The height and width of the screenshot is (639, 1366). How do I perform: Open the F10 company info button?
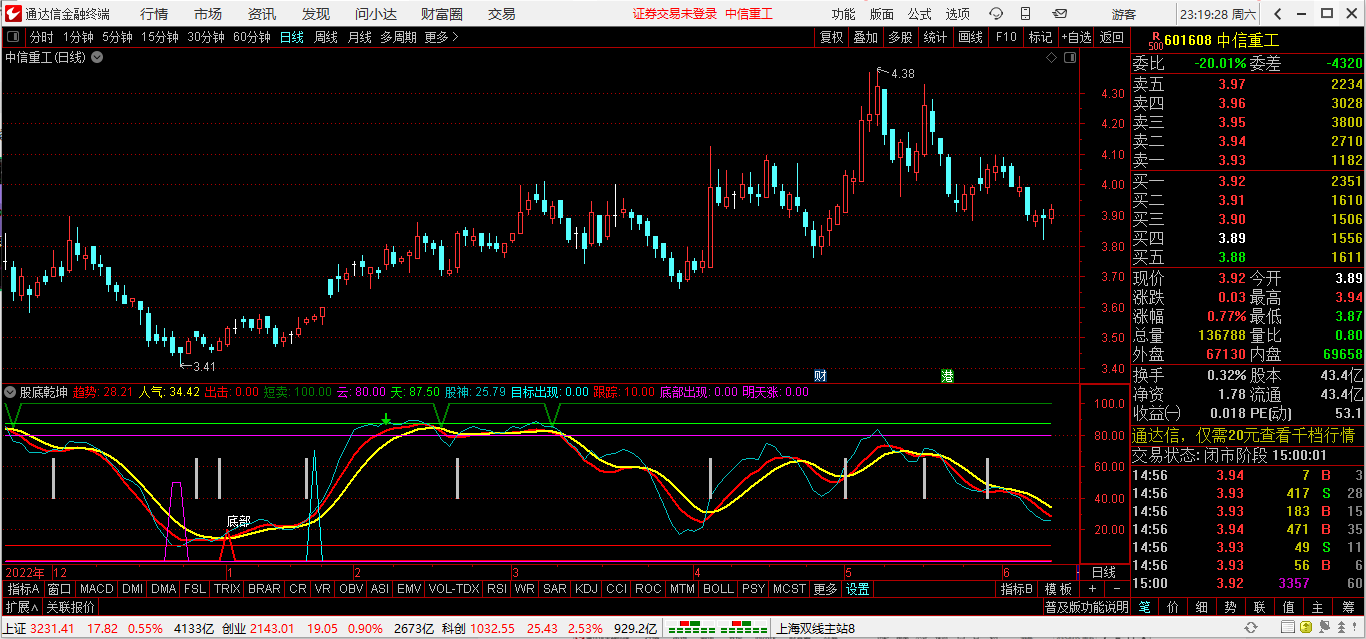click(x=1006, y=37)
